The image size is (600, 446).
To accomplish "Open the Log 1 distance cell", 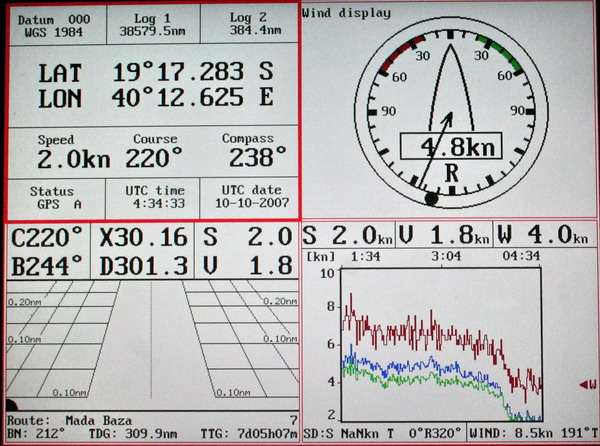I will [152, 24].
